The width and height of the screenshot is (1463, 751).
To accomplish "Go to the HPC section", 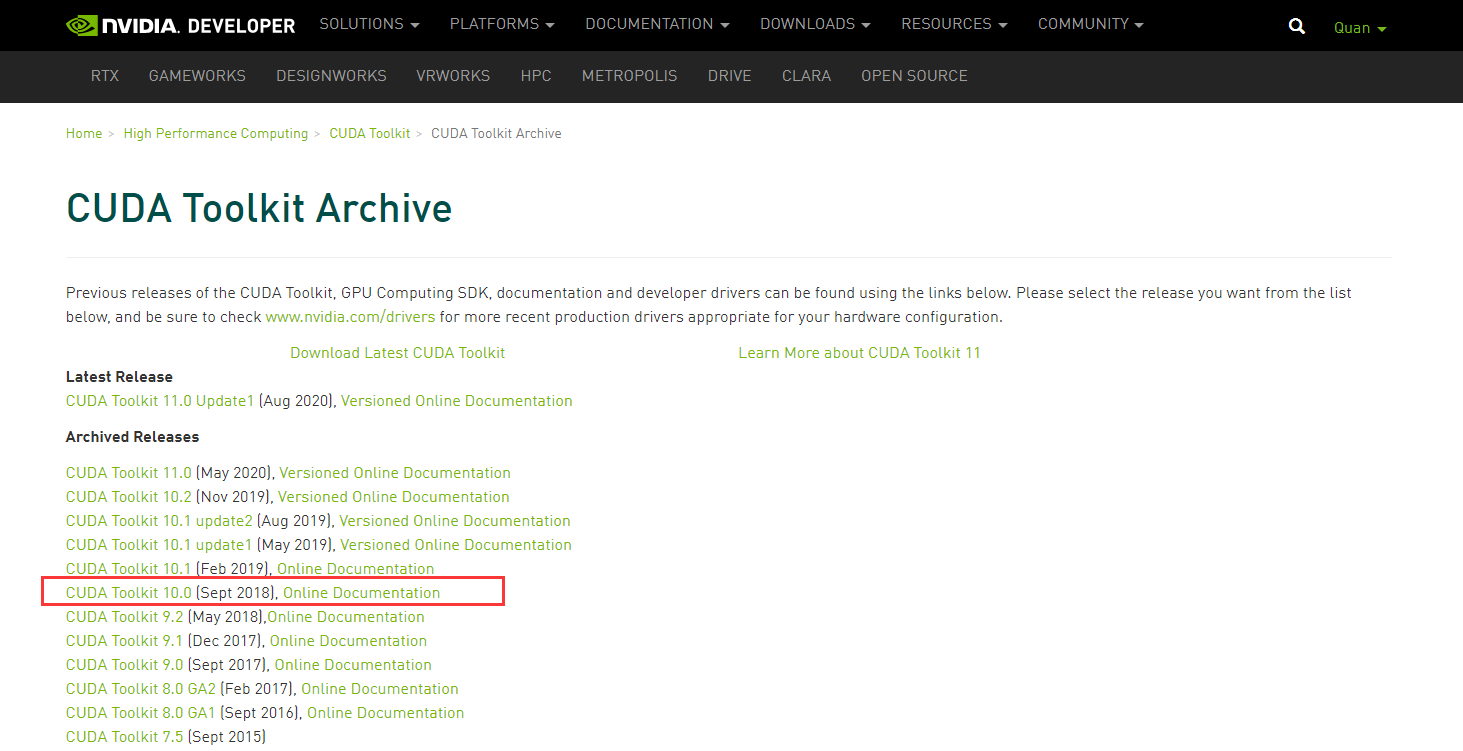I will [x=536, y=76].
